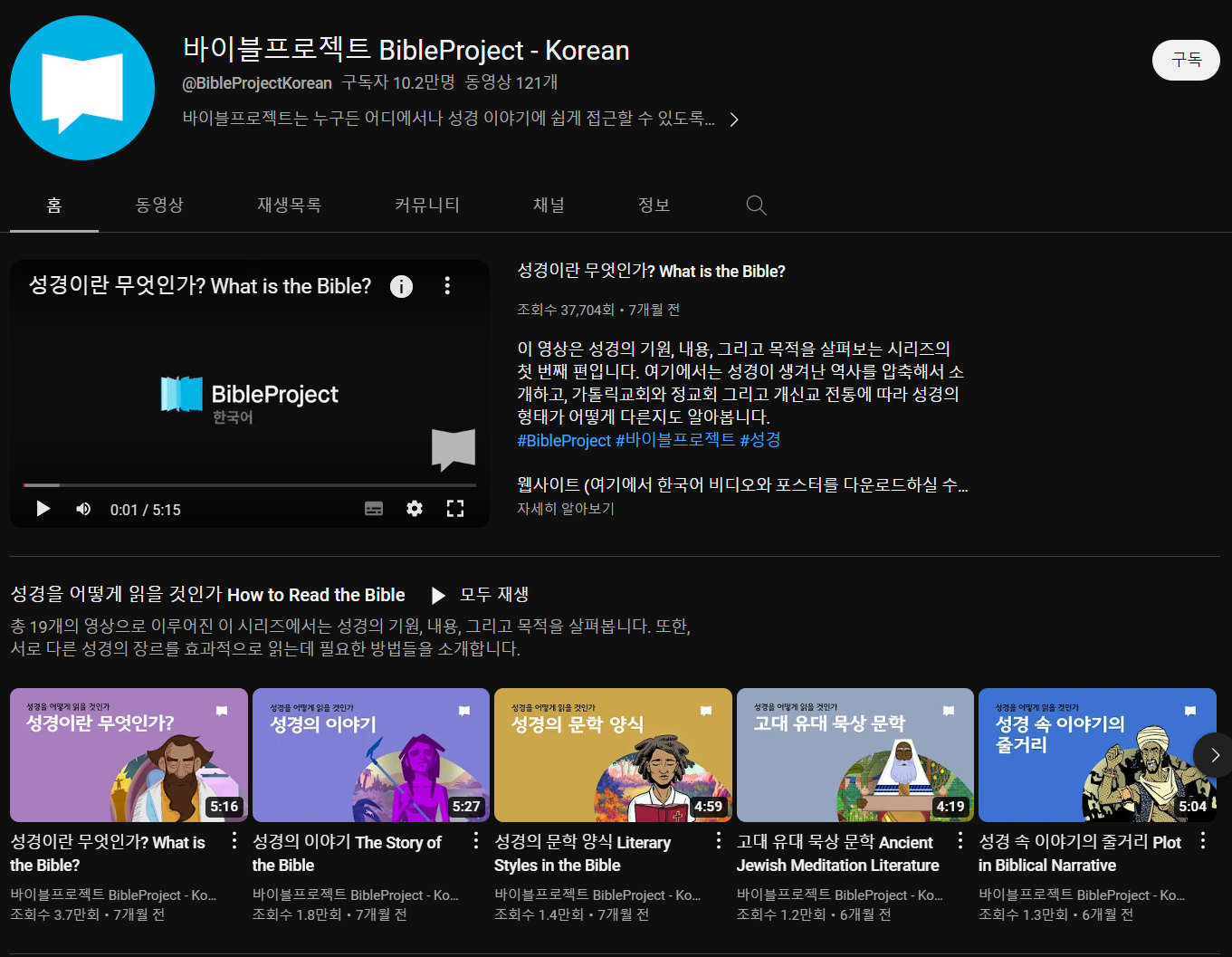Screen dimensions: 1232x957
Task: Click the '조회수 37,704회 • 7개월 전' text
Action: coord(598,310)
